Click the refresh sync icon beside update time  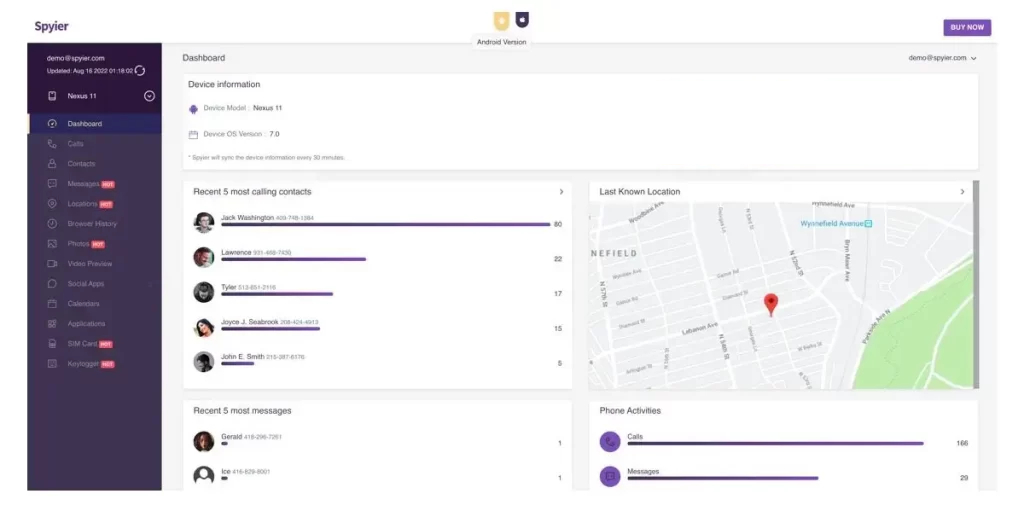(x=140, y=71)
